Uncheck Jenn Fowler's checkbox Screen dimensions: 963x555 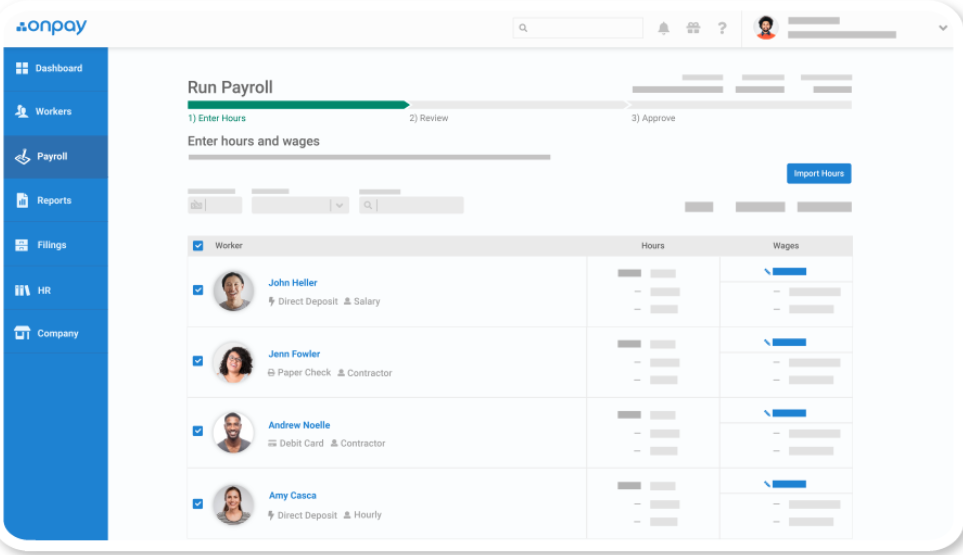click(198, 361)
